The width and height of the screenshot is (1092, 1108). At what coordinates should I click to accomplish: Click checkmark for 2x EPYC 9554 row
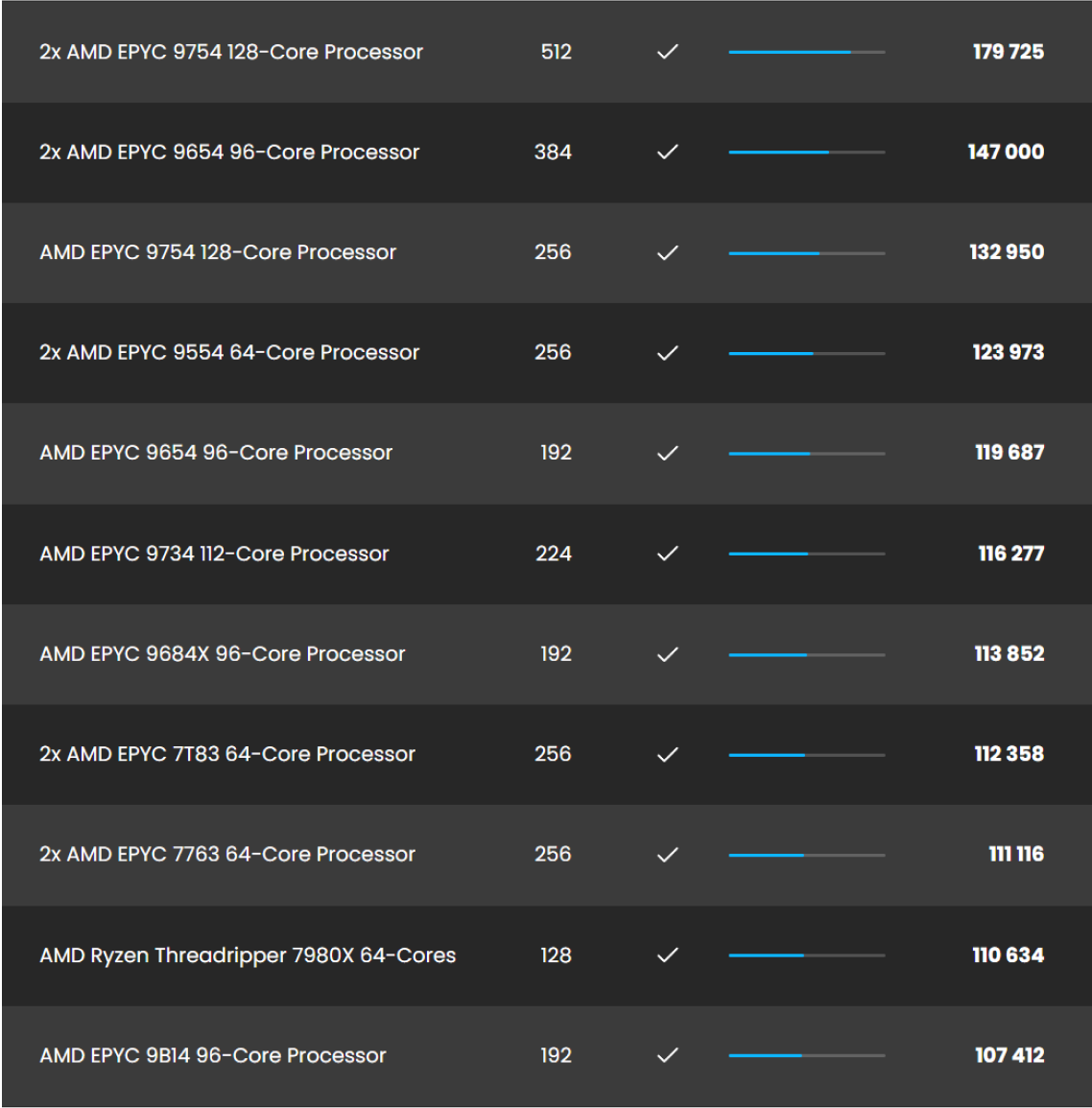(x=668, y=353)
